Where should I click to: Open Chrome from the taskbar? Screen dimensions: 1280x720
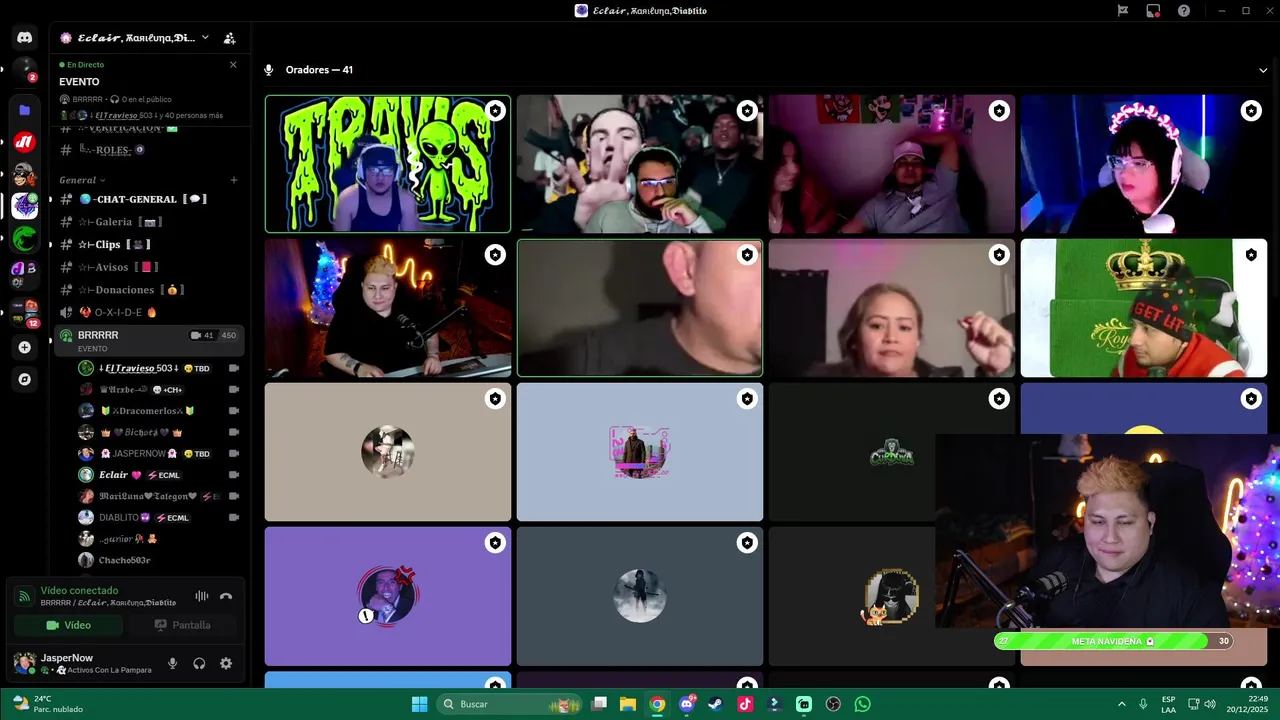coord(657,704)
